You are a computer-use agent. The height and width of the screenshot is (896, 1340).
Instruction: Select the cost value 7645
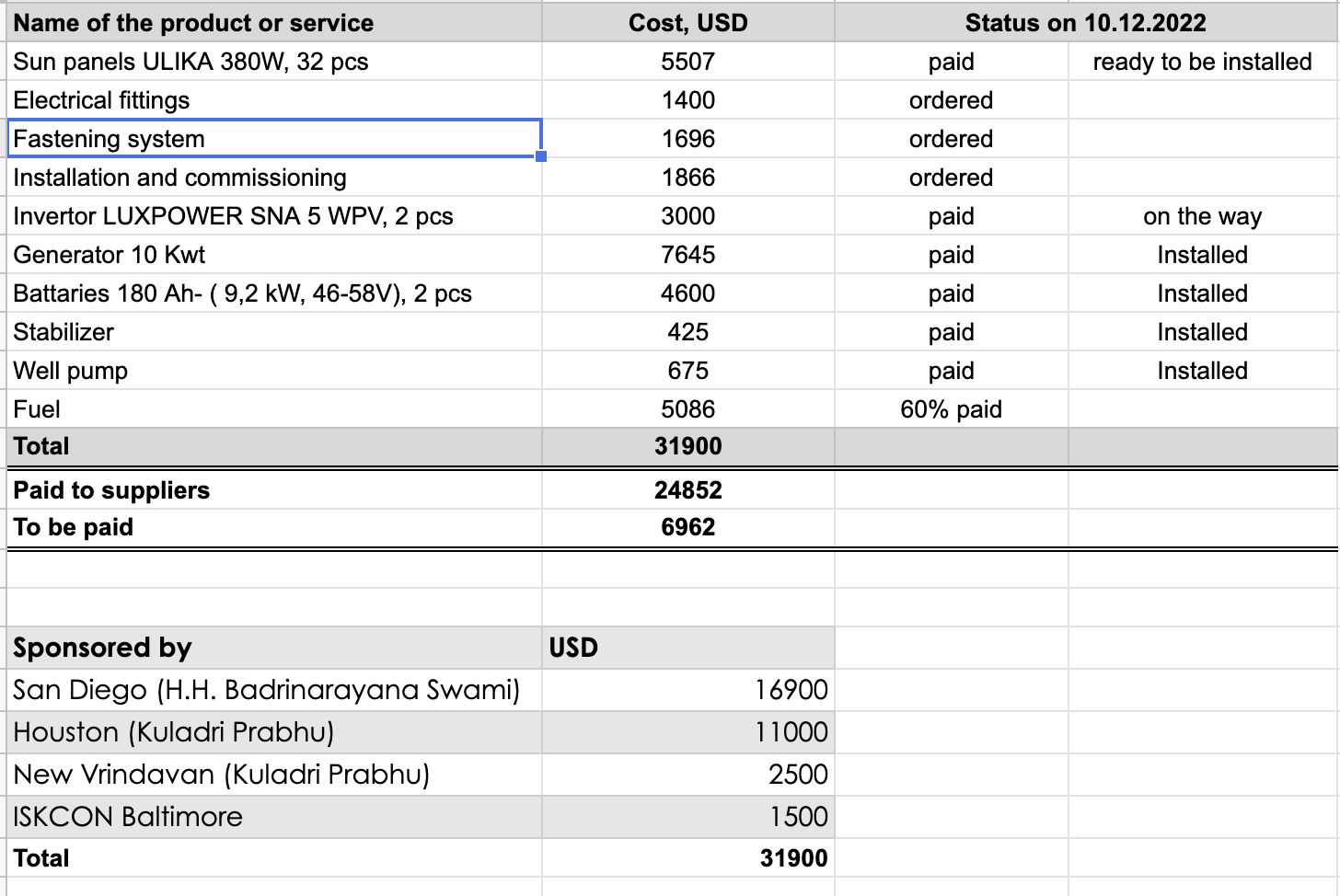[688, 255]
